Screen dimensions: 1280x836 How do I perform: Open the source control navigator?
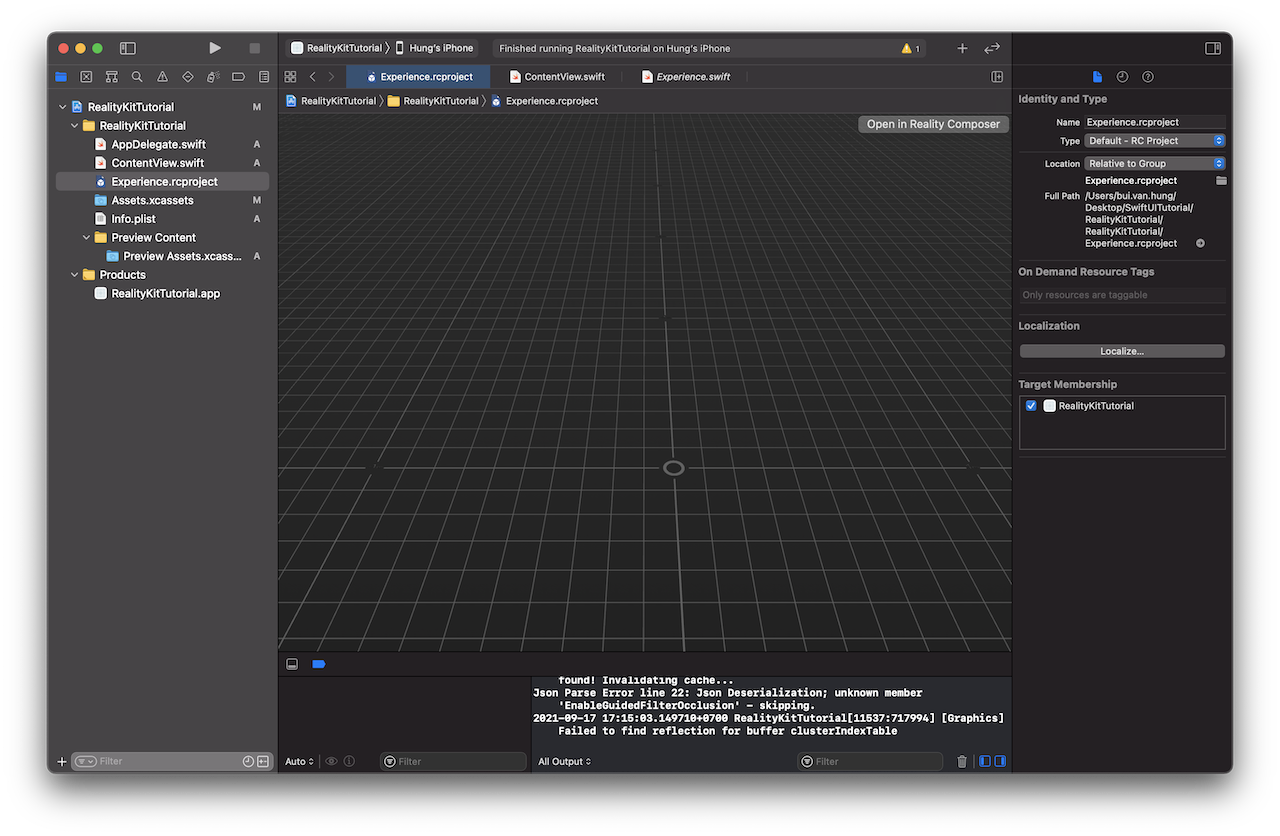[86, 77]
